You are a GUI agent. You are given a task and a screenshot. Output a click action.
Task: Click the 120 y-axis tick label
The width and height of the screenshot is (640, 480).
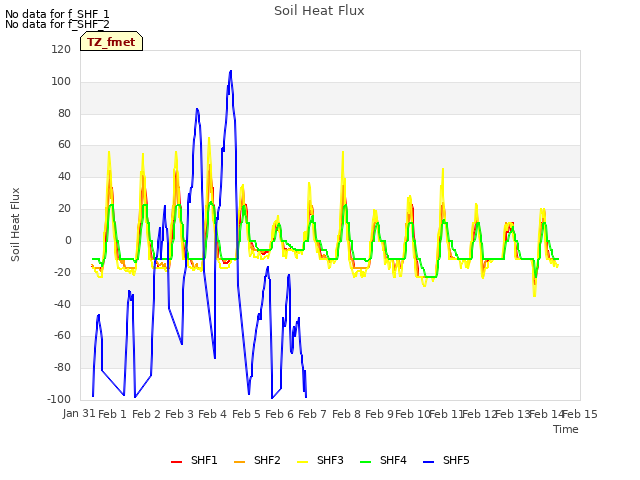click(61, 49)
